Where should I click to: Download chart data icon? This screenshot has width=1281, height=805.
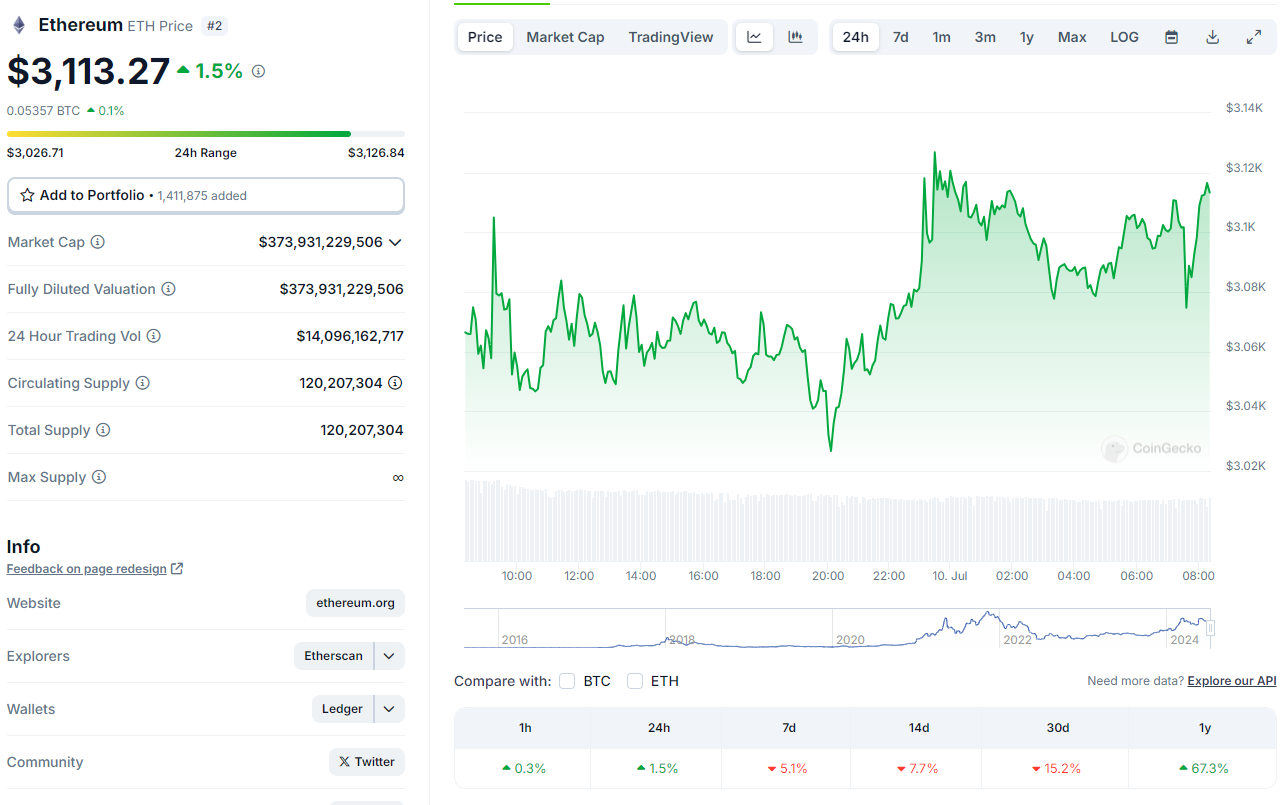1212,37
